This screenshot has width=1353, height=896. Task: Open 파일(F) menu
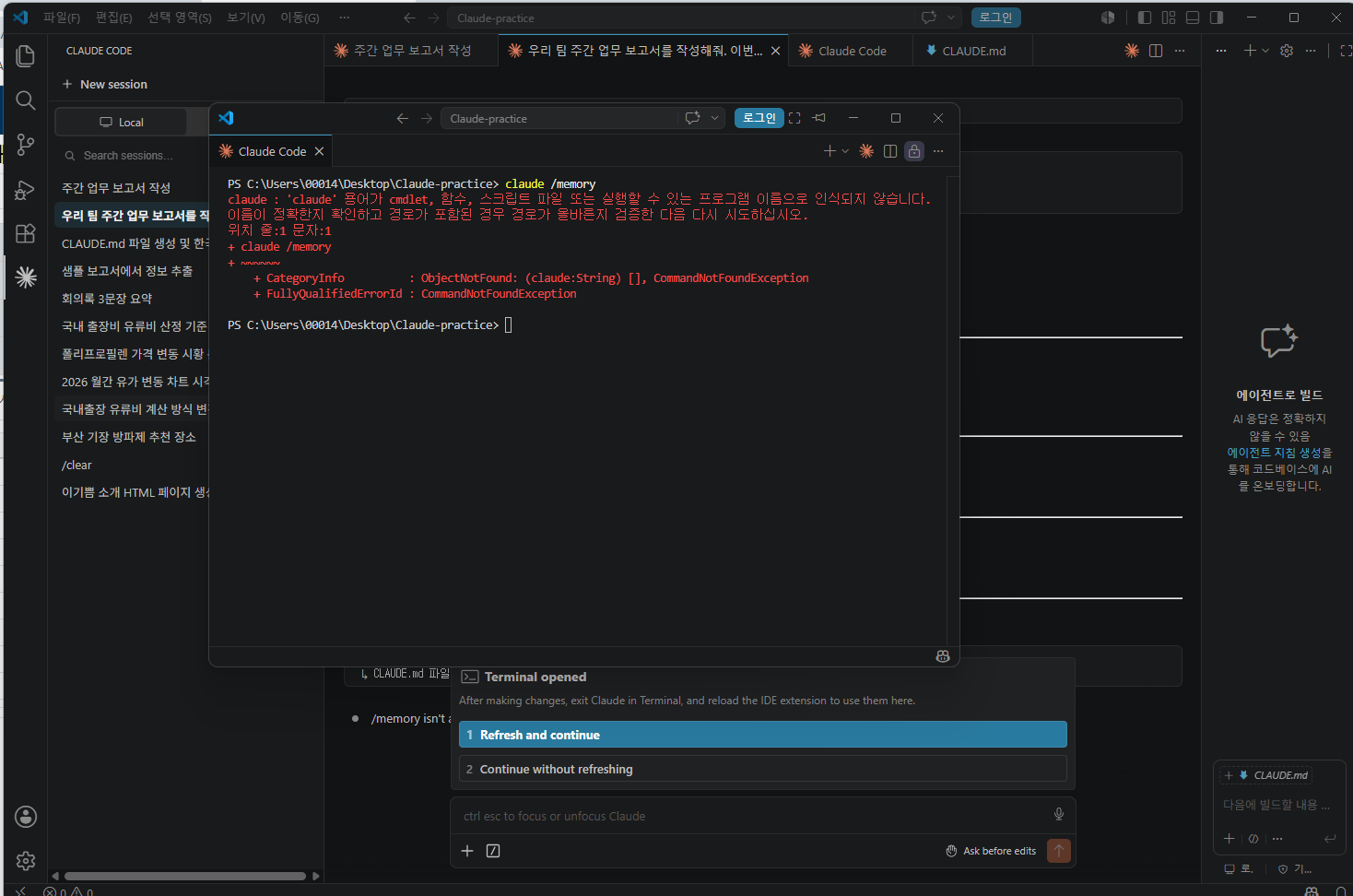(x=62, y=18)
